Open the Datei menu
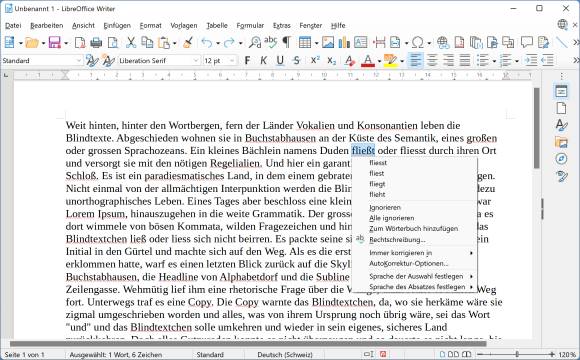The image size is (580, 360). pos(13,26)
